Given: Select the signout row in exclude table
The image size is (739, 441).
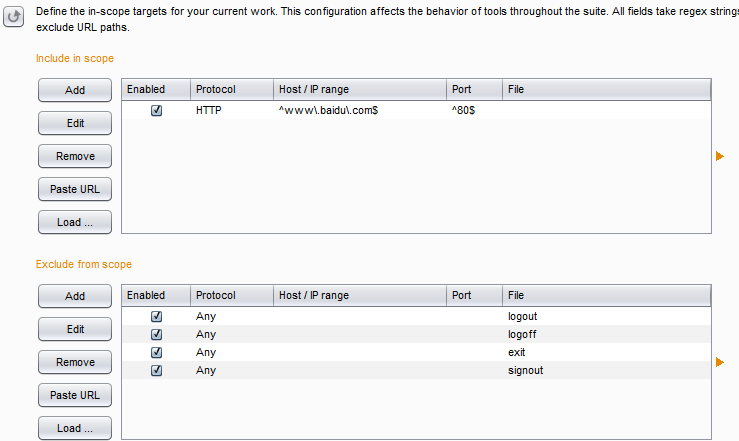Looking at the screenshot, I should [x=416, y=370].
